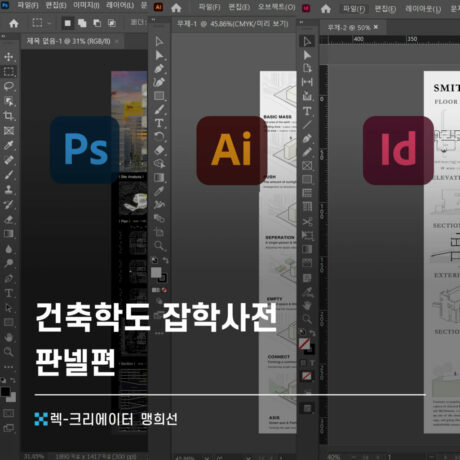
Task: Expand the collapsed InDesign tools panel arrows
Action: 301,22
